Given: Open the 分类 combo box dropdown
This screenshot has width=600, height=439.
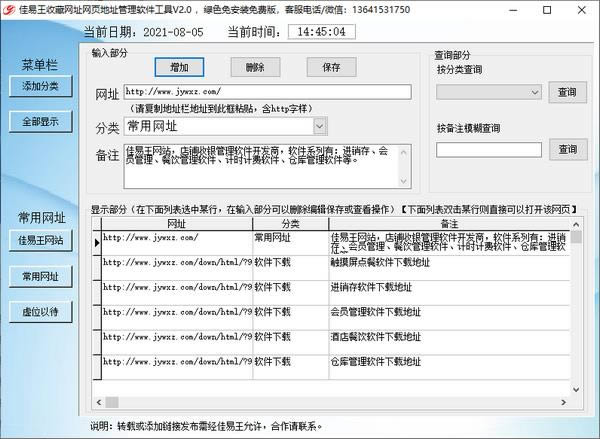Looking at the screenshot, I should pyautogui.click(x=319, y=126).
